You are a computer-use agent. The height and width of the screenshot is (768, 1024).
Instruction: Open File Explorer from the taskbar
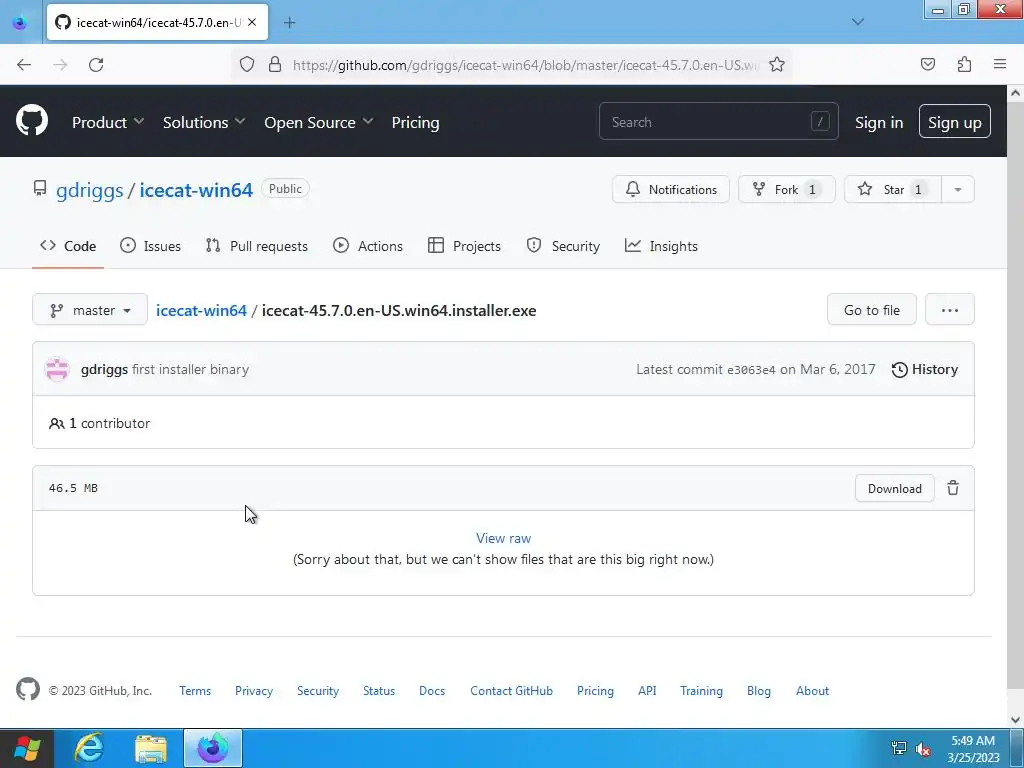[x=151, y=748]
